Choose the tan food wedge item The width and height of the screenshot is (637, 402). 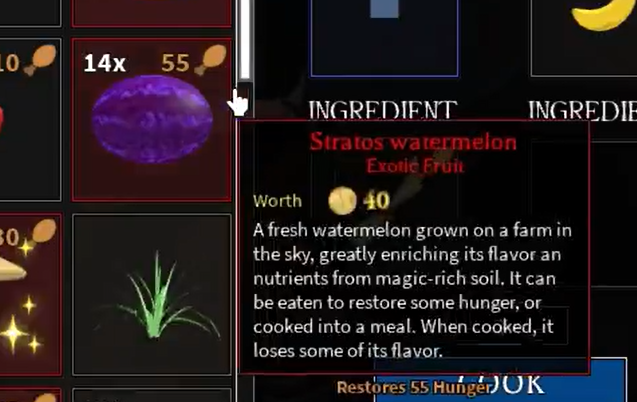[x=11, y=269]
